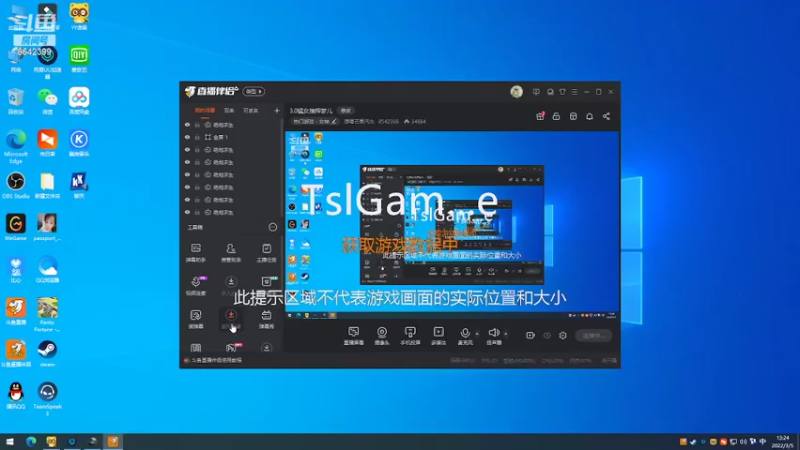Add a new scene with the plus button

277,111
